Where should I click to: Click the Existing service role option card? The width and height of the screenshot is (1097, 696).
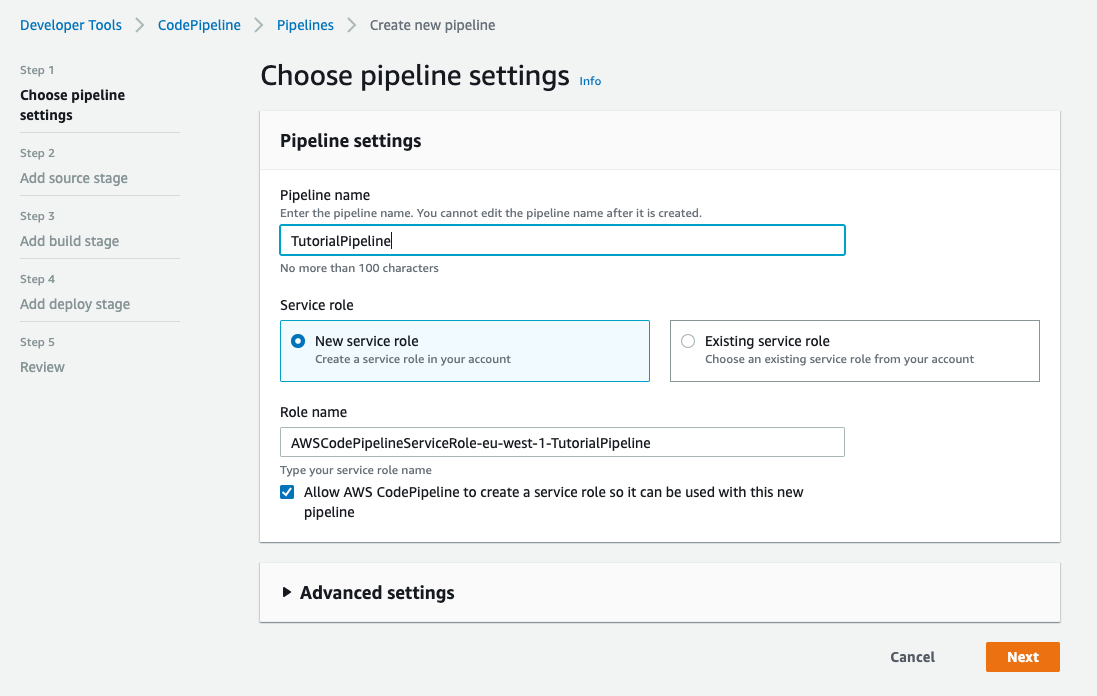pos(854,351)
